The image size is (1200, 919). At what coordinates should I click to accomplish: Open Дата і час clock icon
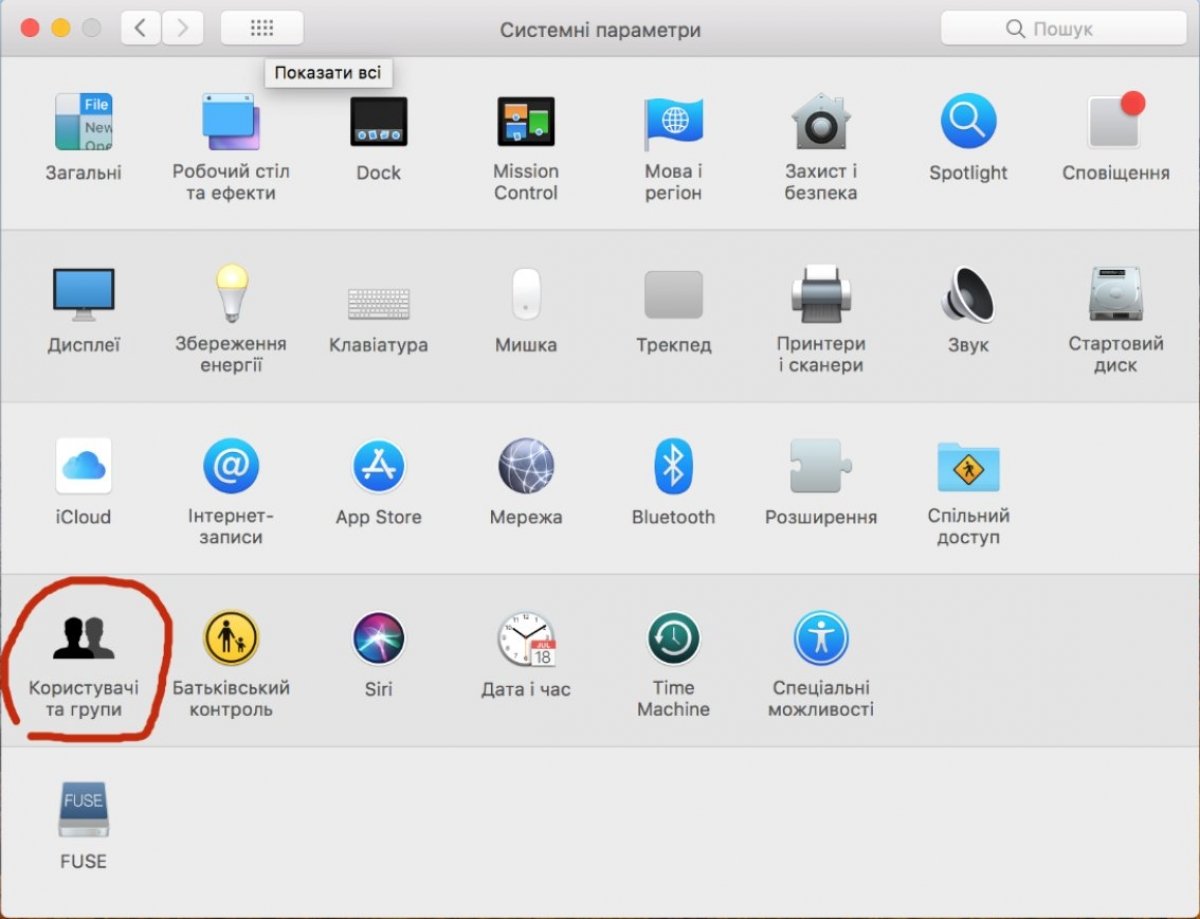tap(526, 638)
